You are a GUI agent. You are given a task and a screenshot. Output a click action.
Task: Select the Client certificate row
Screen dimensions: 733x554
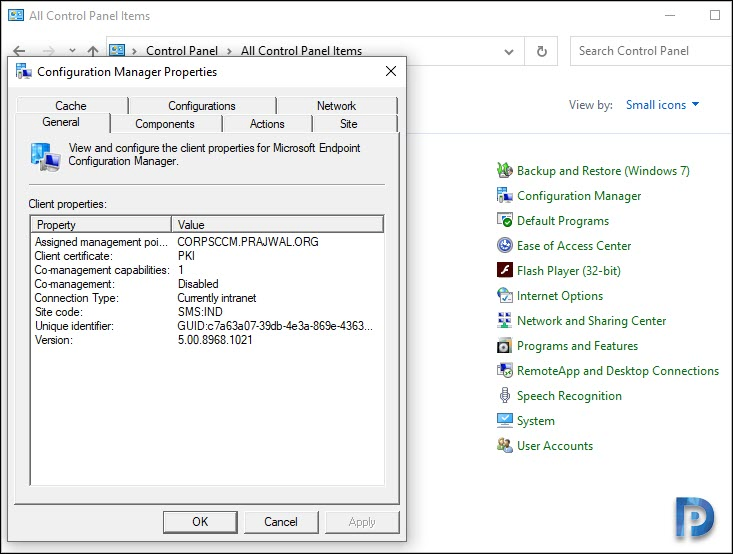pyautogui.click(x=207, y=256)
